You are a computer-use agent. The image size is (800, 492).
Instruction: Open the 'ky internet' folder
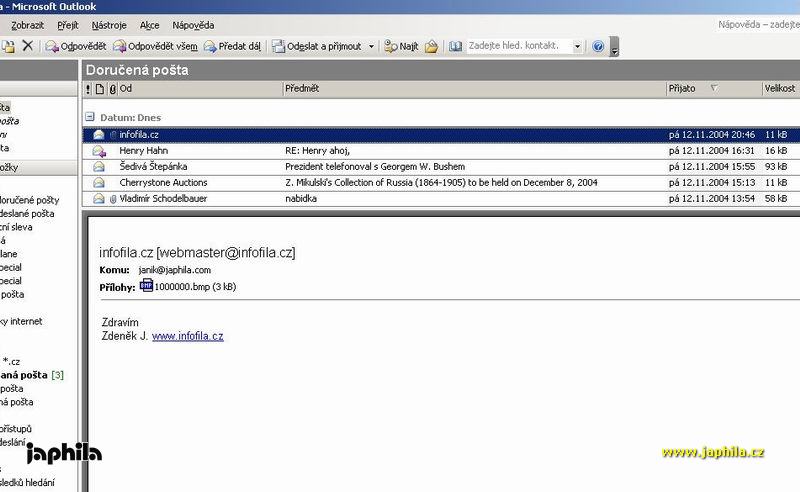coord(21,321)
